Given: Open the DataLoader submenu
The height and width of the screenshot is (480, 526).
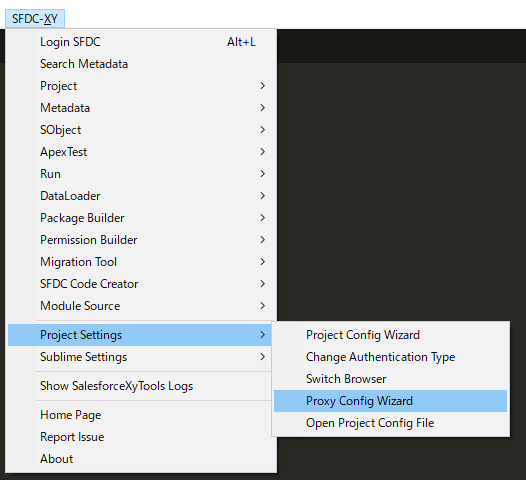Looking at the screenshot, I should (140, 196).
